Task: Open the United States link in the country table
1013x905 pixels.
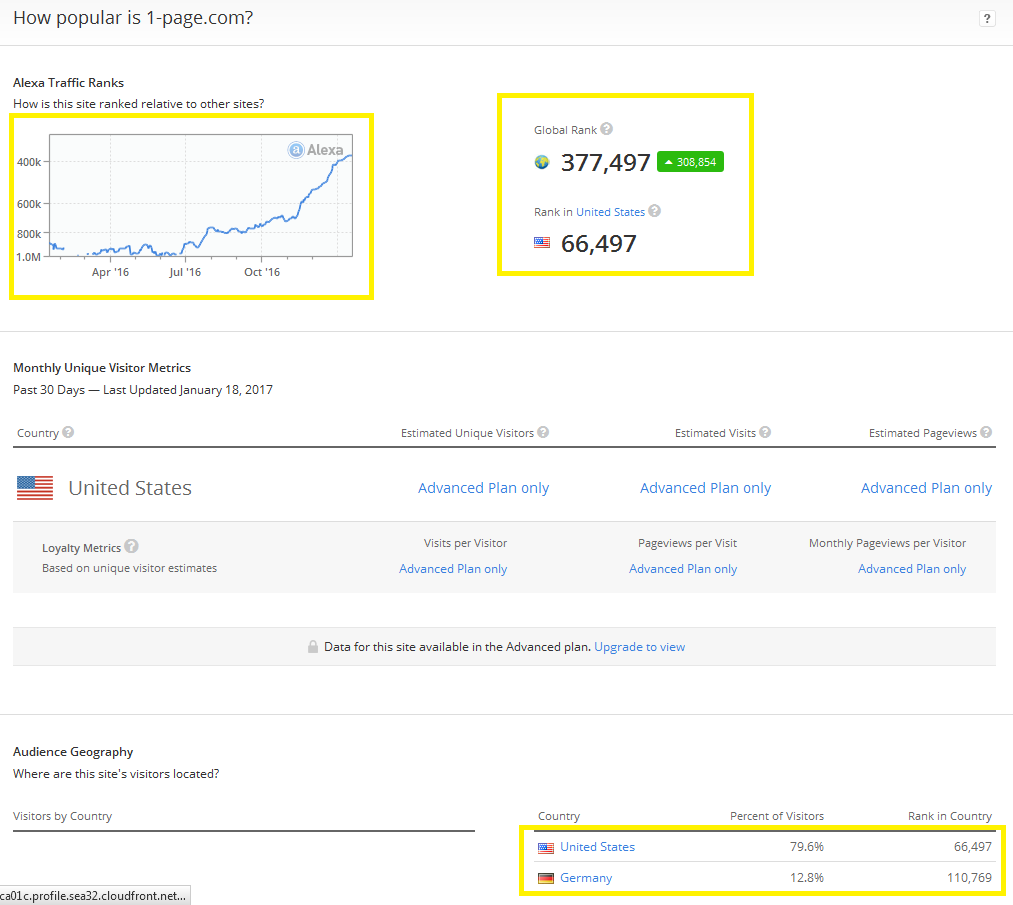Action: coord(598,847)
